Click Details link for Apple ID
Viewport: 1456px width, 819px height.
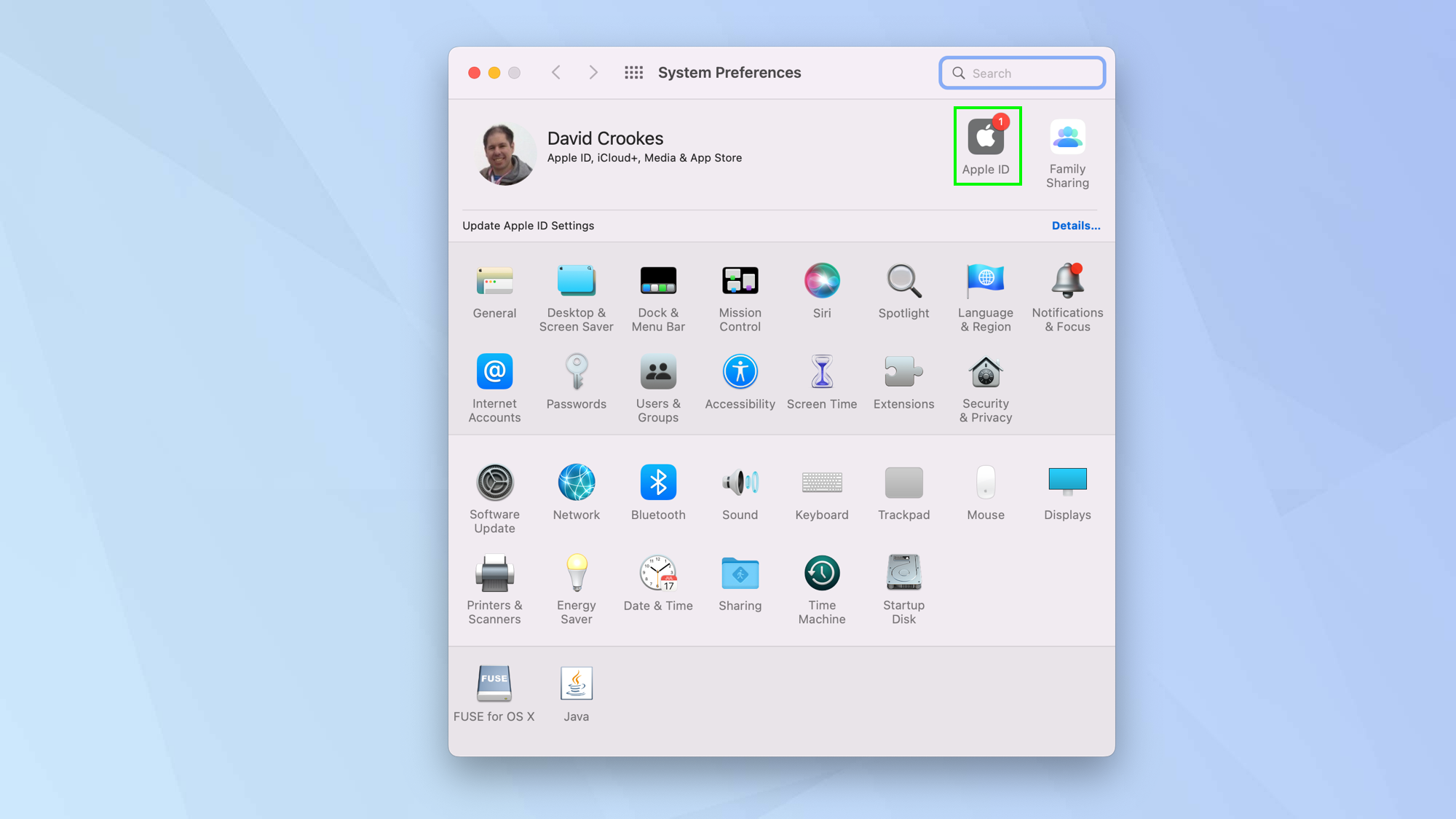(x=1076, y=225)
